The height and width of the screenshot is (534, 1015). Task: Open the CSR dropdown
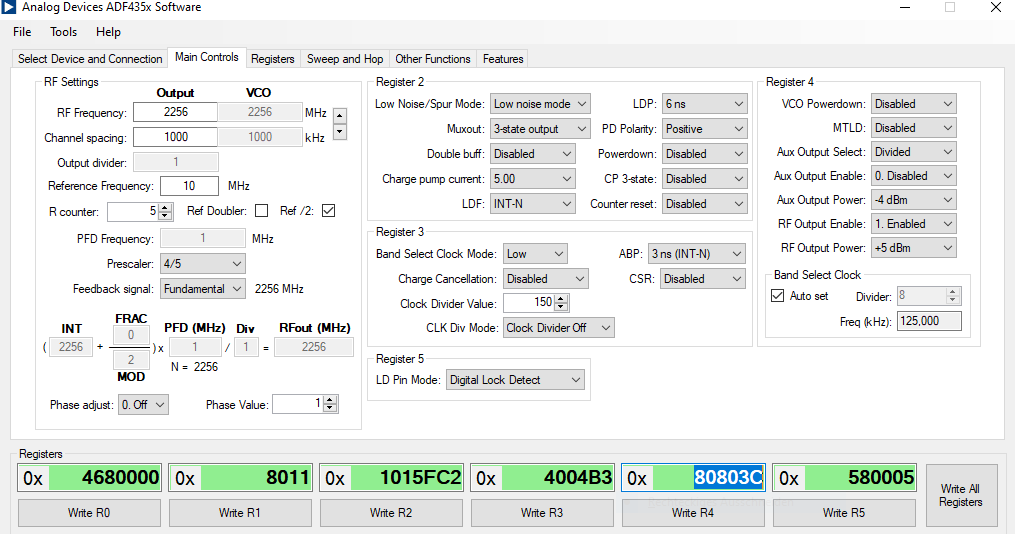point(703,279)
